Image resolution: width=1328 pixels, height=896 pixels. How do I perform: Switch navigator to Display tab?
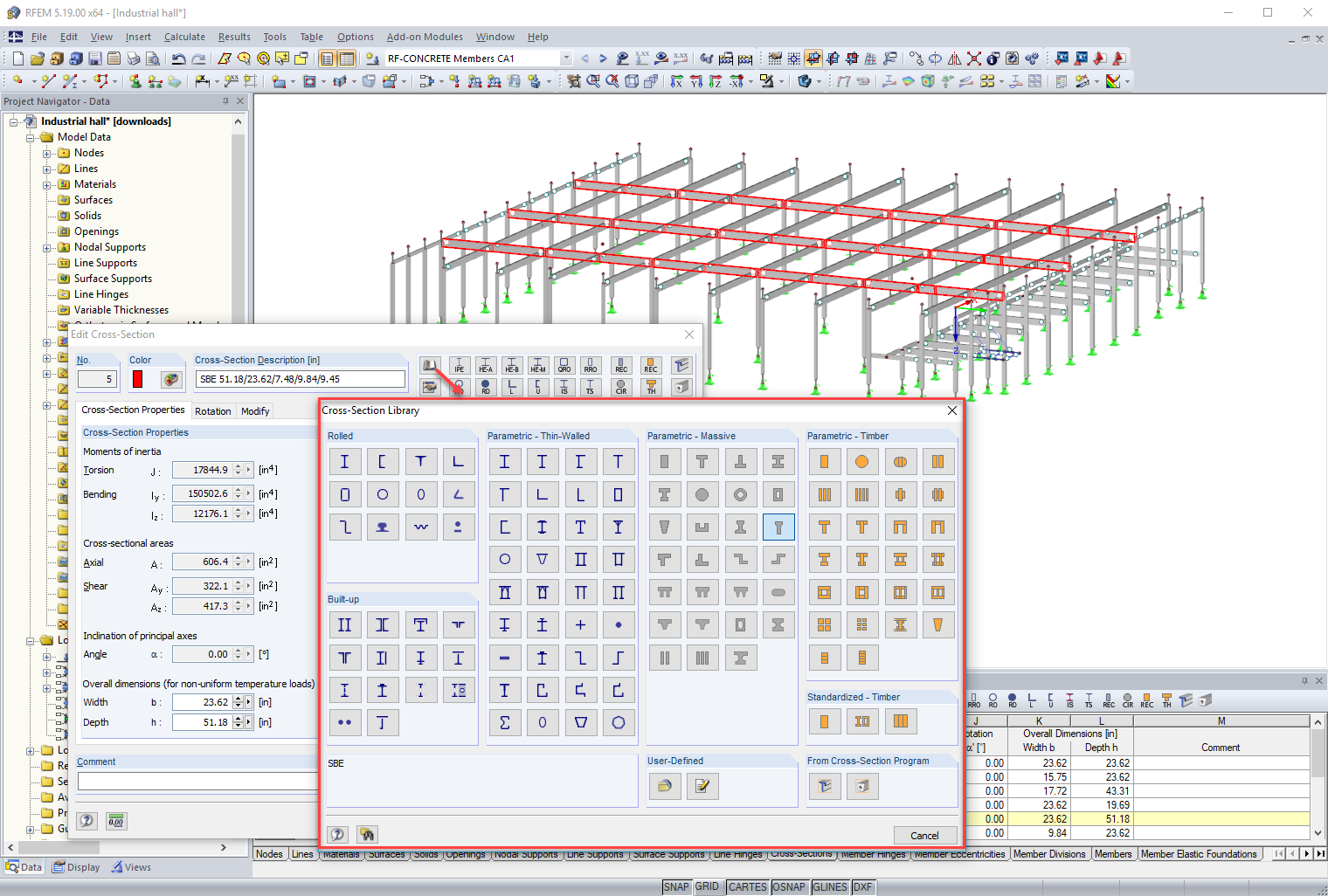(x=76, y=867)
